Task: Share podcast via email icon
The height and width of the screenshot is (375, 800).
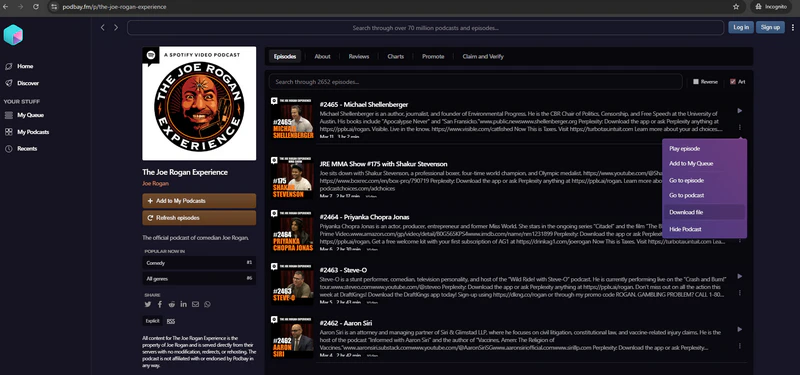Action: (195, 305)
